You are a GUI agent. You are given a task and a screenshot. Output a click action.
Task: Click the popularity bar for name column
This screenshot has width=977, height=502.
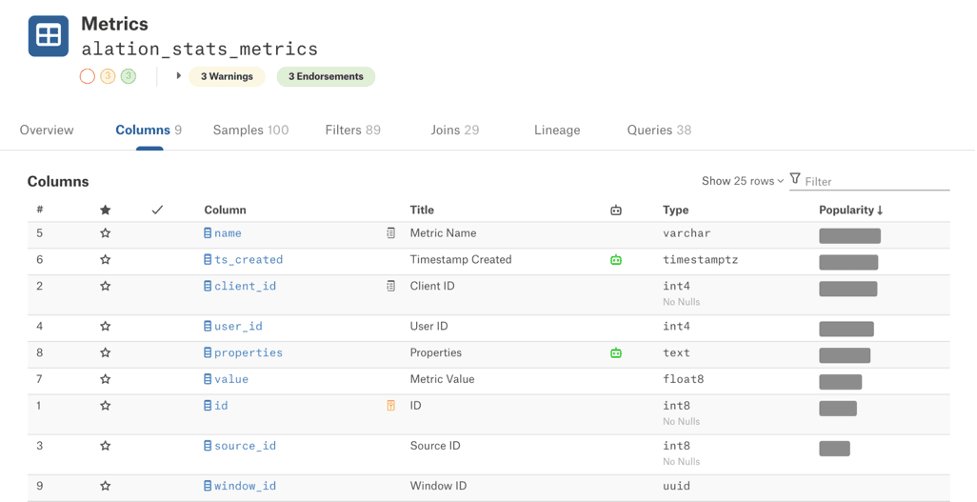click(x=849, y=236)
